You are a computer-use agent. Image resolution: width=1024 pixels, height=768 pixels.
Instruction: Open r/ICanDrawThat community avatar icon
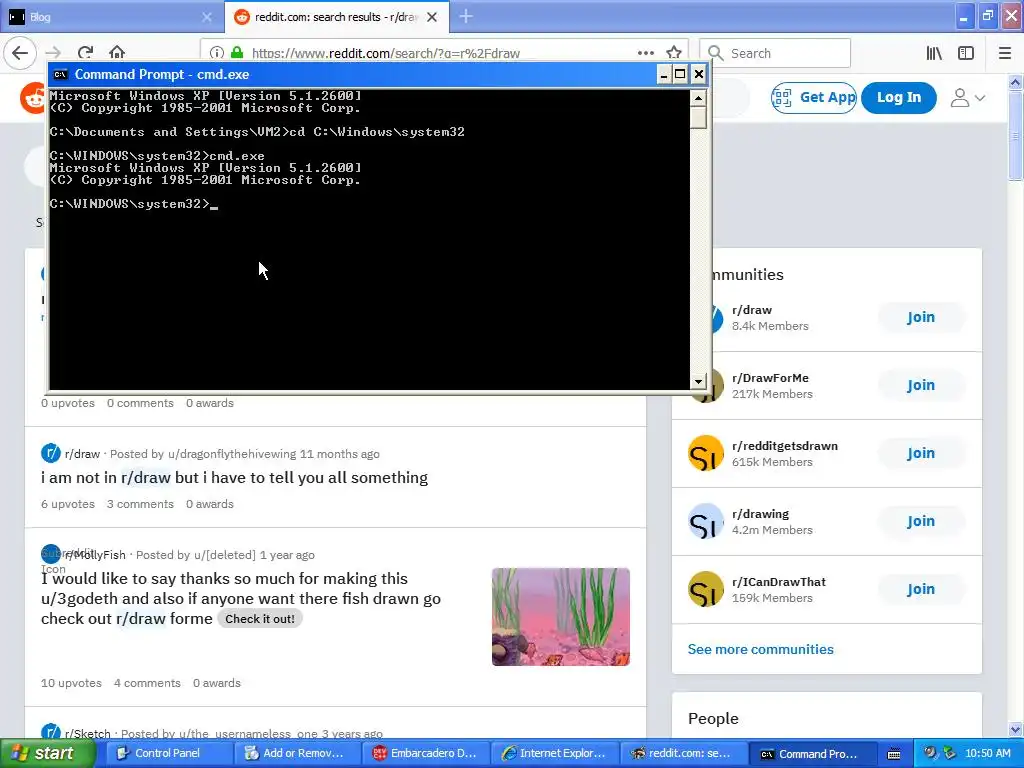click(x=706, y=589)
